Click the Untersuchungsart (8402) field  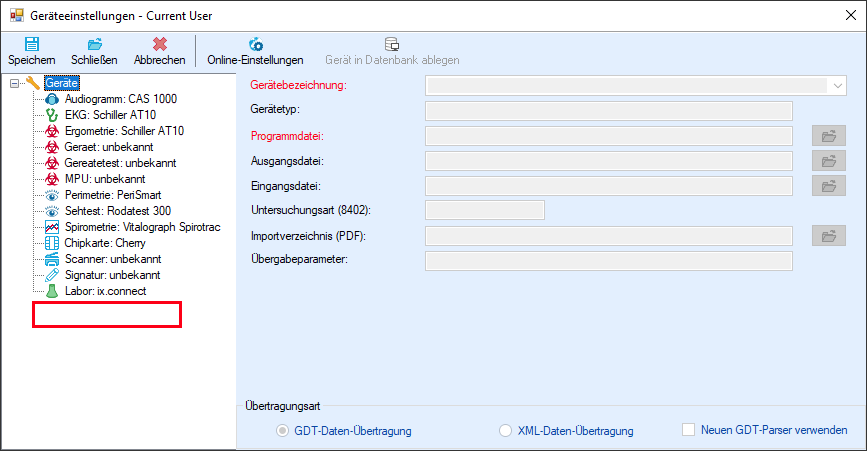tap(485, 210)
